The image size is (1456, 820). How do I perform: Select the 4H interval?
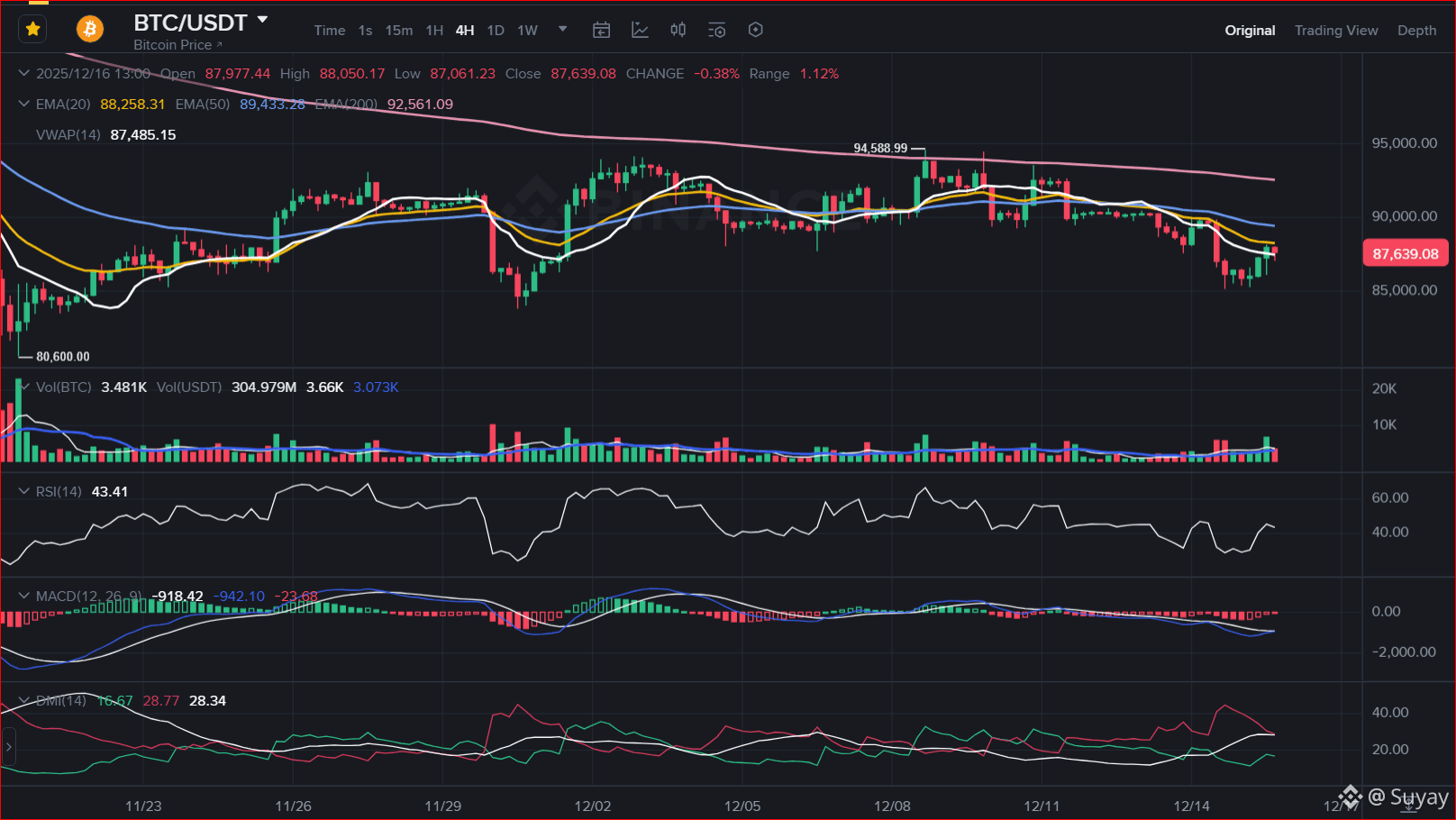click(465, 31)
